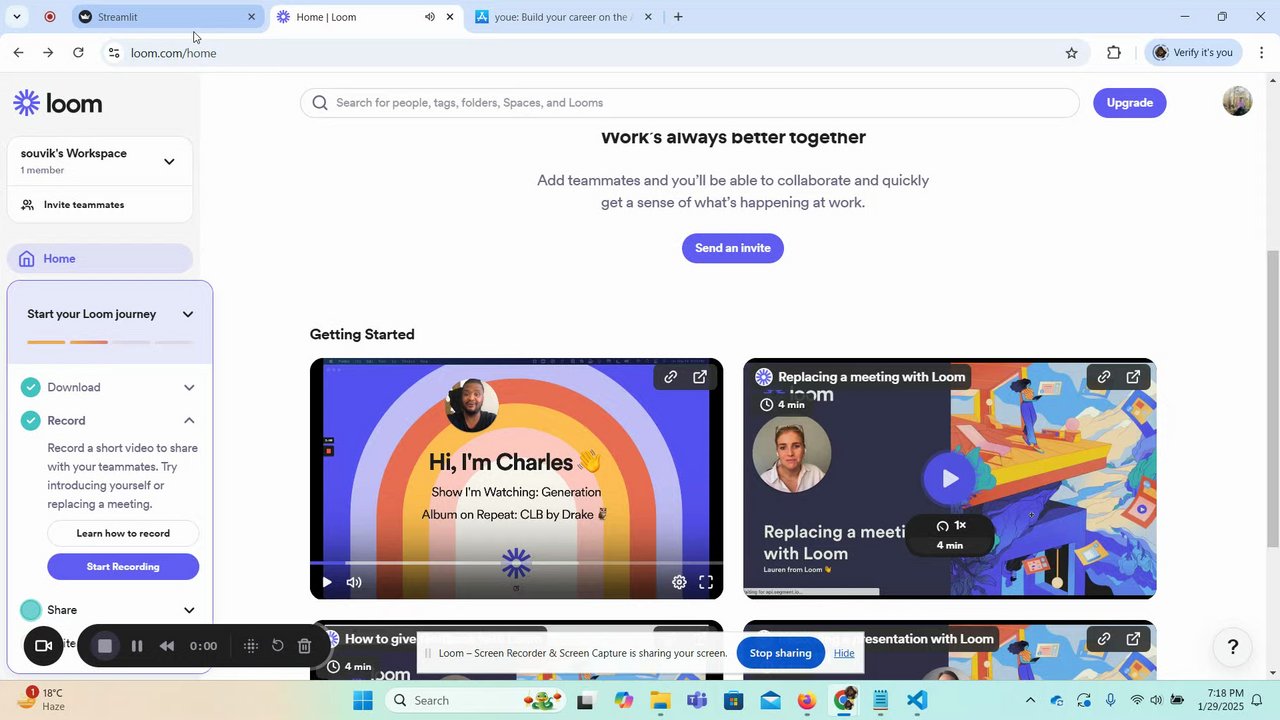Click Invite teammates link
The height and width of the screenshot is (720, 1280).
tap(84, 205)
